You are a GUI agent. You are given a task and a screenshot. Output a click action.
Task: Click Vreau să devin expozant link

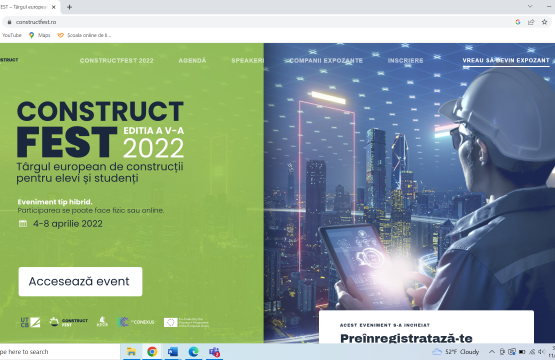click(506, 61)
